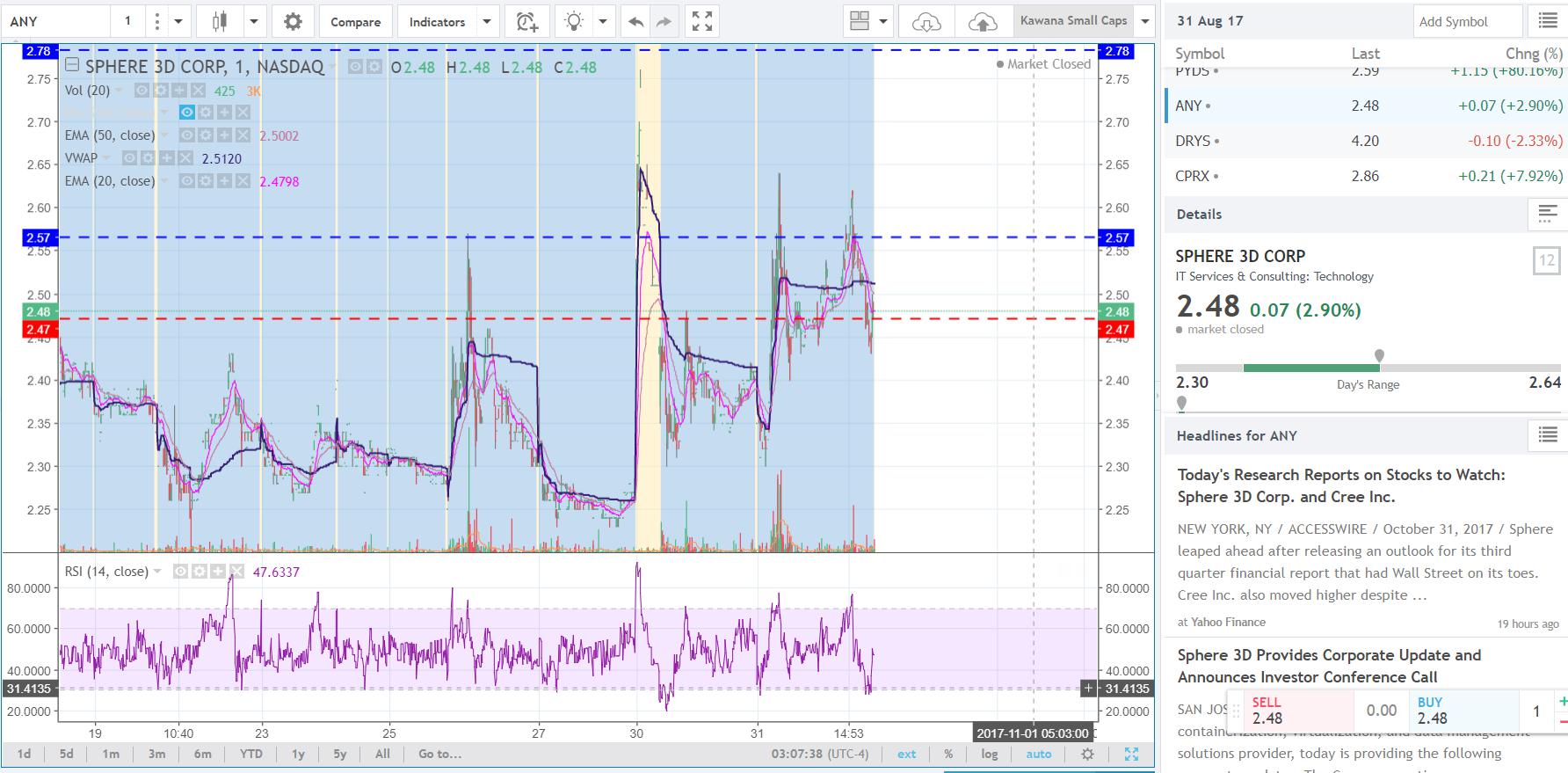Image resolution: width=1568 pixels, height=773 pixels.
Task: Click the Add Symbol input field
Action: [1468, 22]
